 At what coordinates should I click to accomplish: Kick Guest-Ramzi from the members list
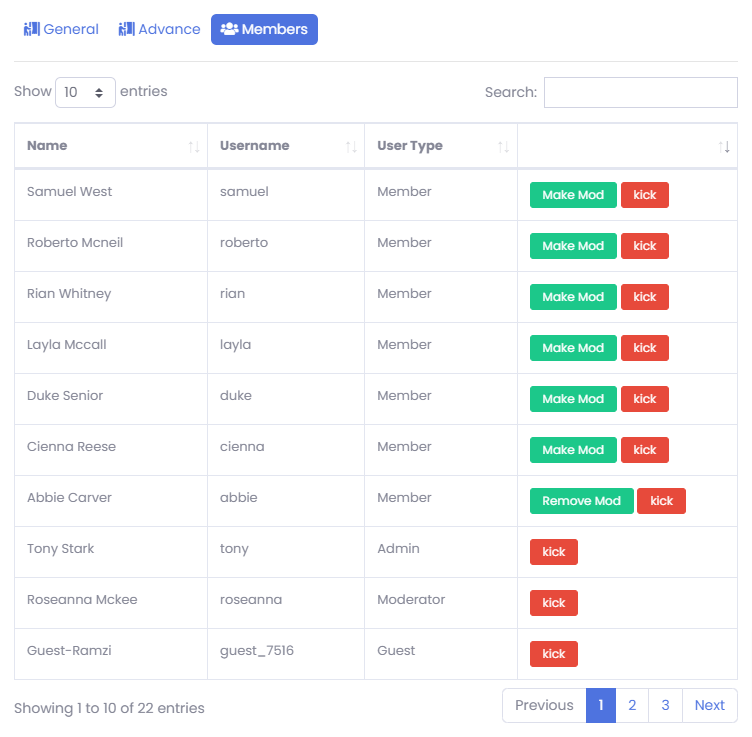pos(554,654)
